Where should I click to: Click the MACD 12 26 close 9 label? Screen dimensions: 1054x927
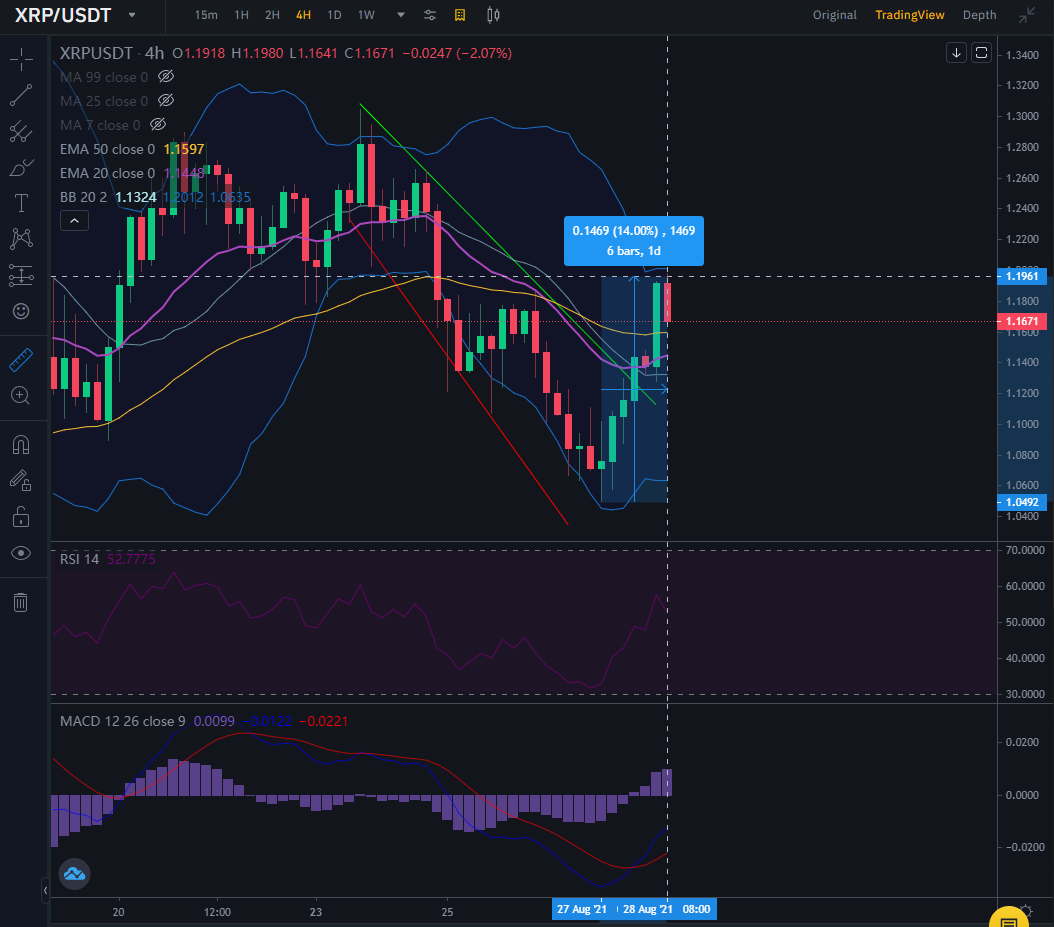click(x=122, y=721)
